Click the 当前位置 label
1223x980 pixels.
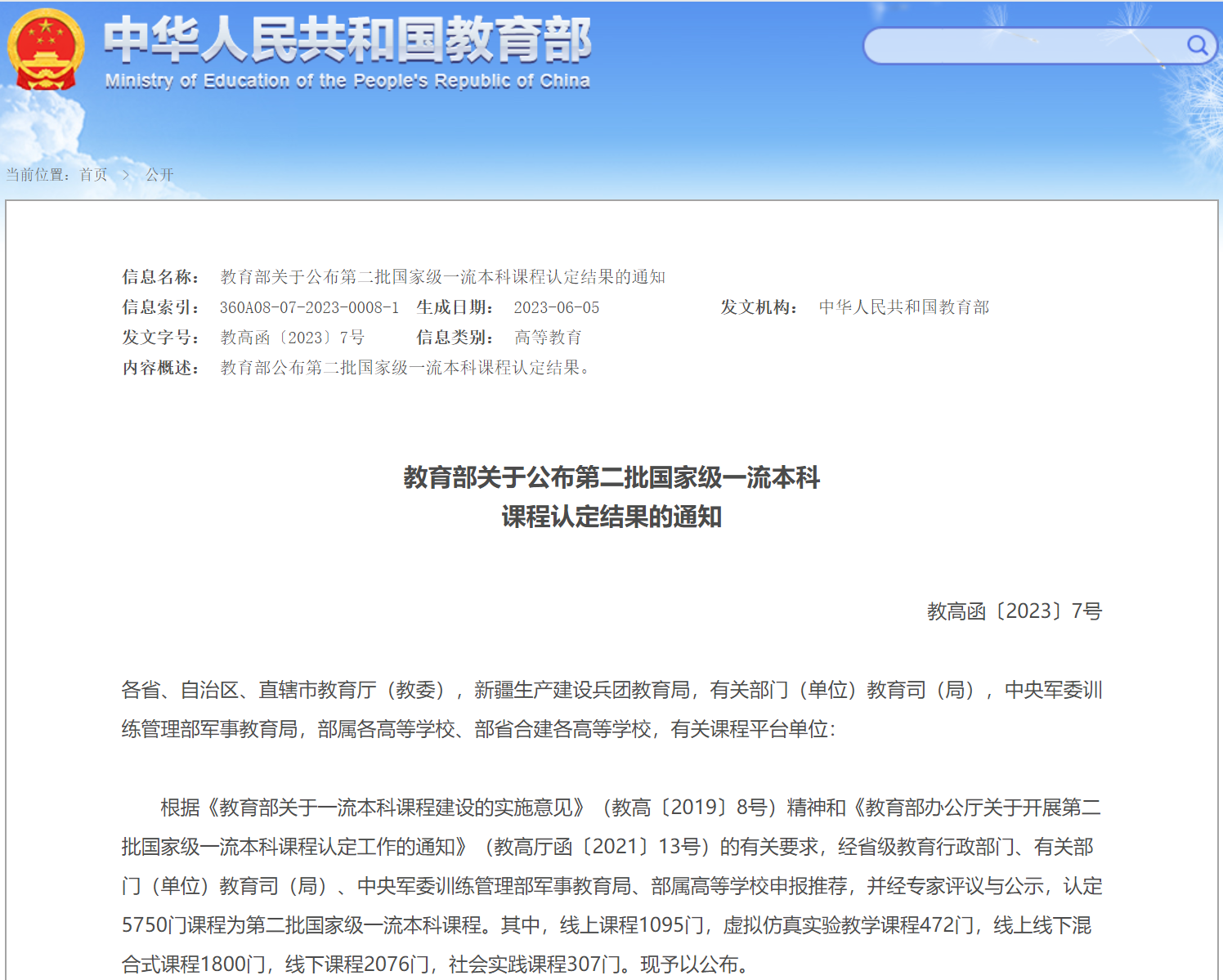pyautogui.click(x=38, y=175)
